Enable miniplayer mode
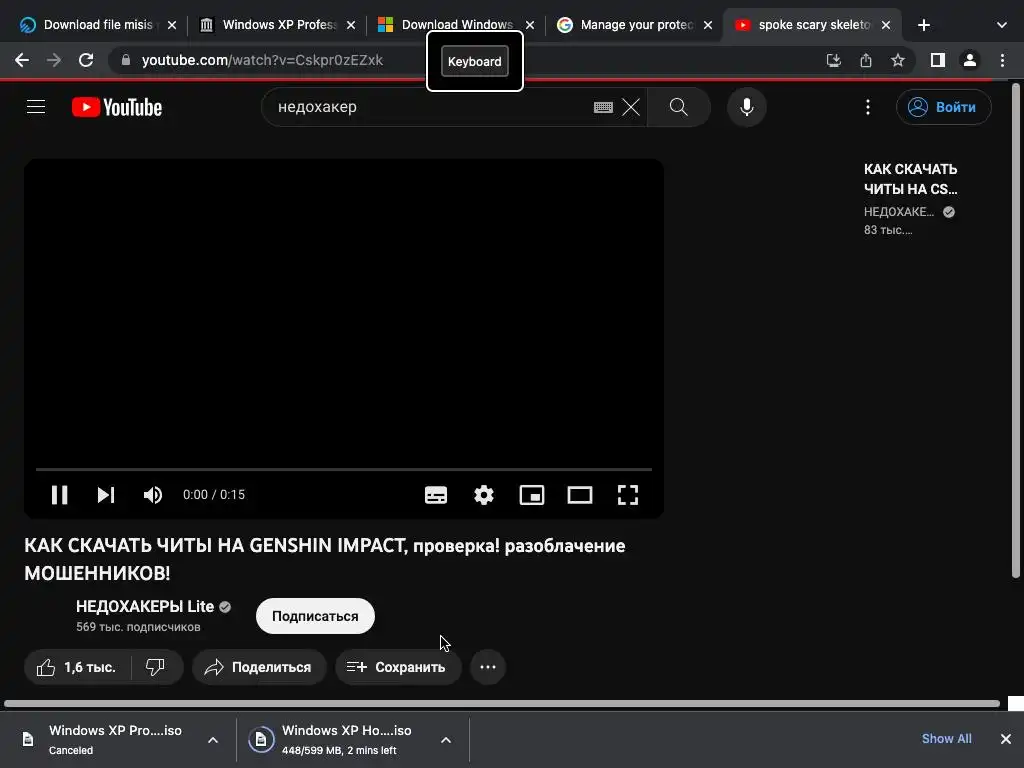The height and width of the screenshot is (768, 1024). [532, 495]
